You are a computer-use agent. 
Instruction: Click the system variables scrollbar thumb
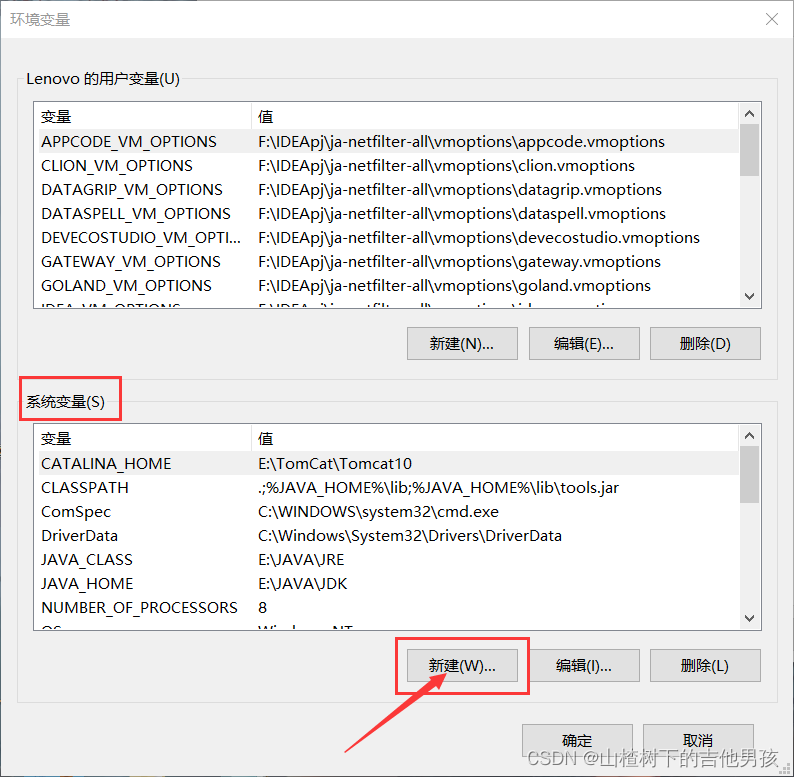(749, 475)
